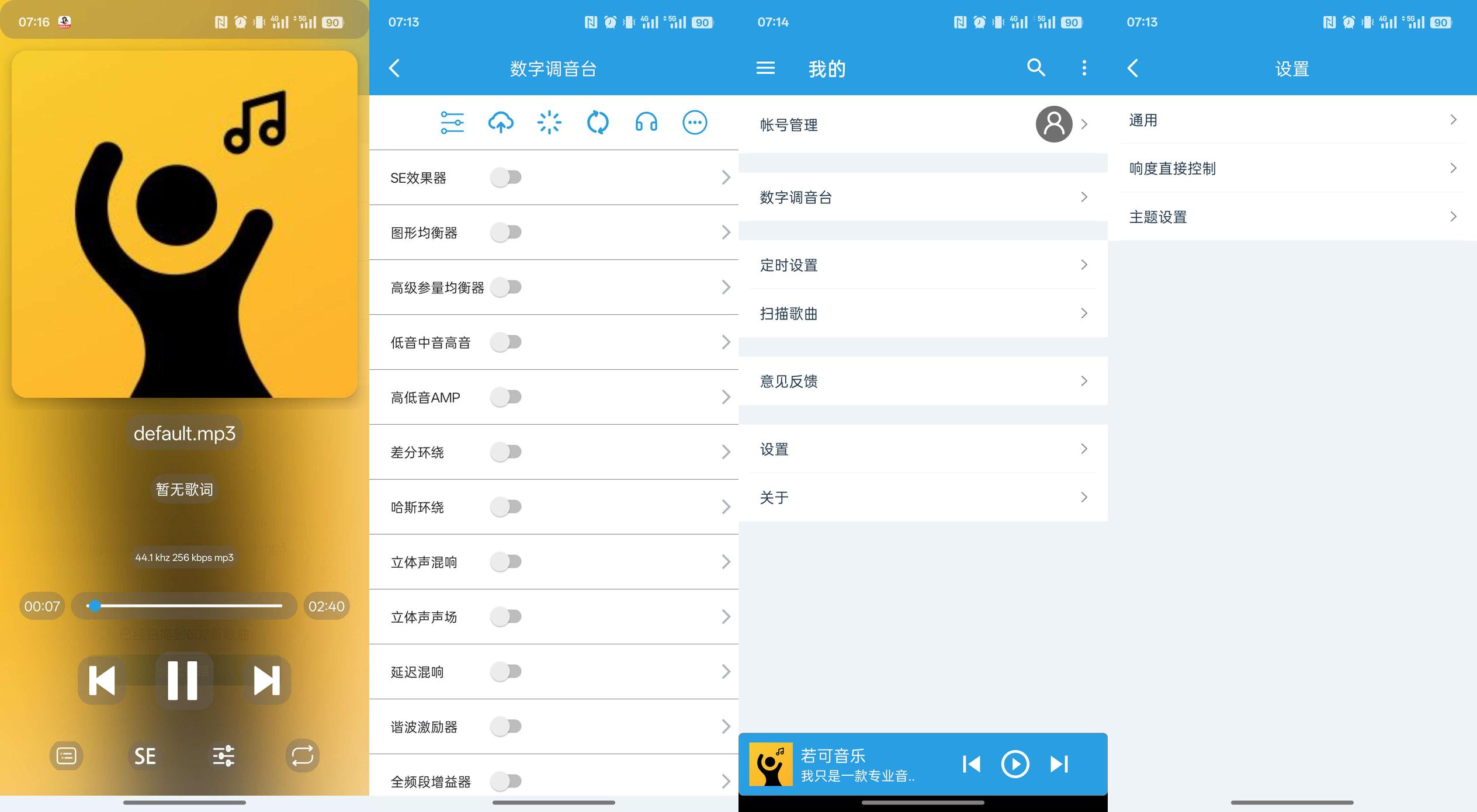Viewport: 1477px width, 812px height.
Task: Open 响度直接控制 via its right chevron
Action: (1453, 168)
